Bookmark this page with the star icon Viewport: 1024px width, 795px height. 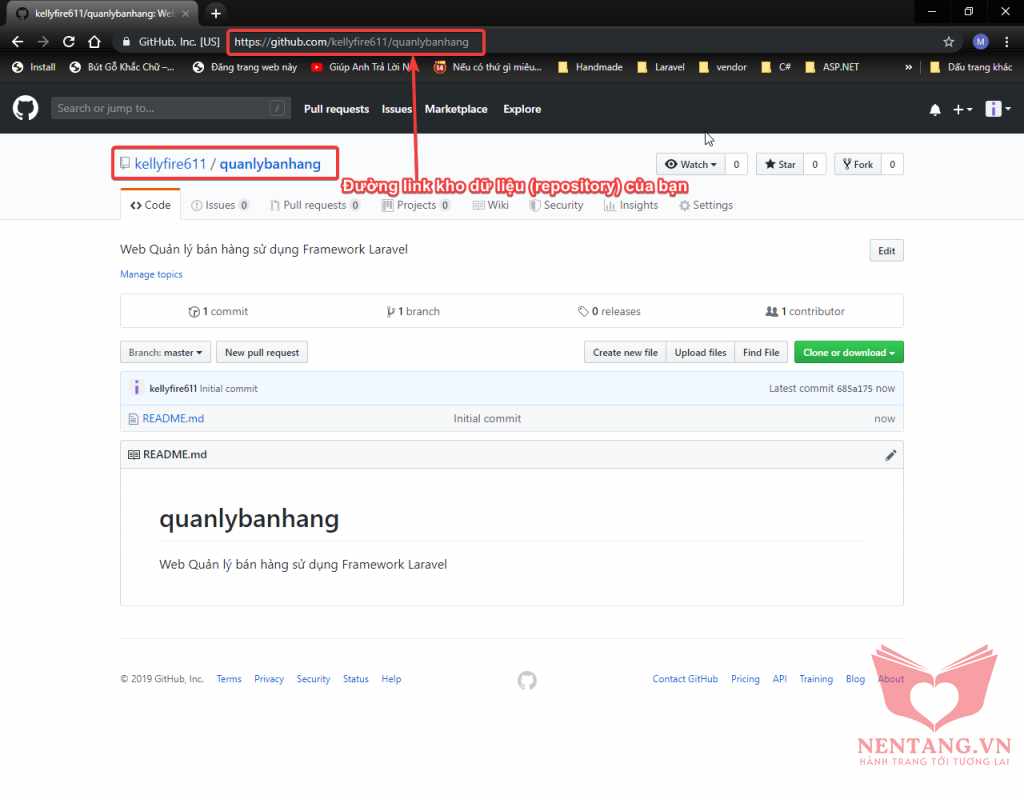click(x=948, y=42)
